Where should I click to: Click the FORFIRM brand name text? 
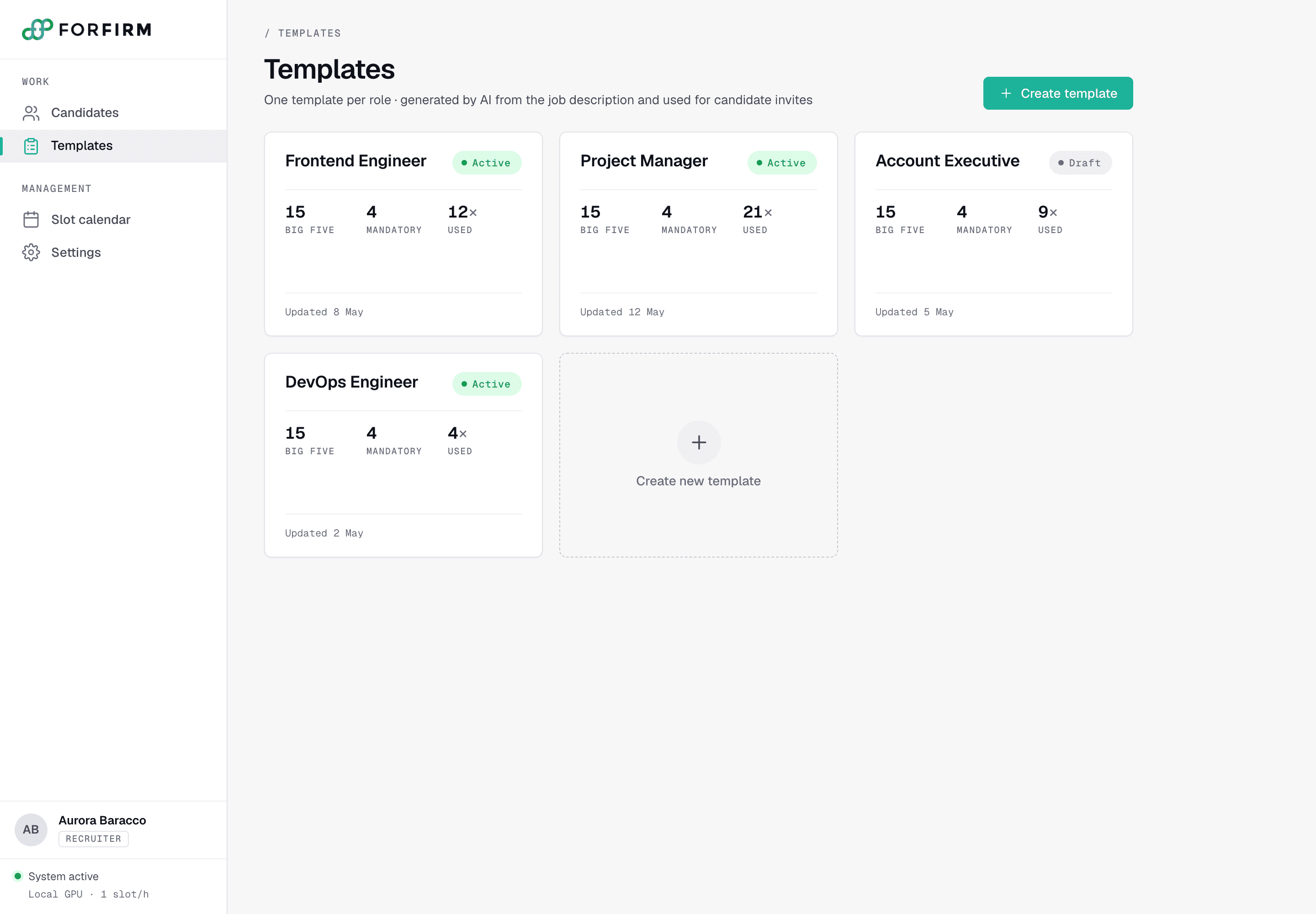point(106,30)
